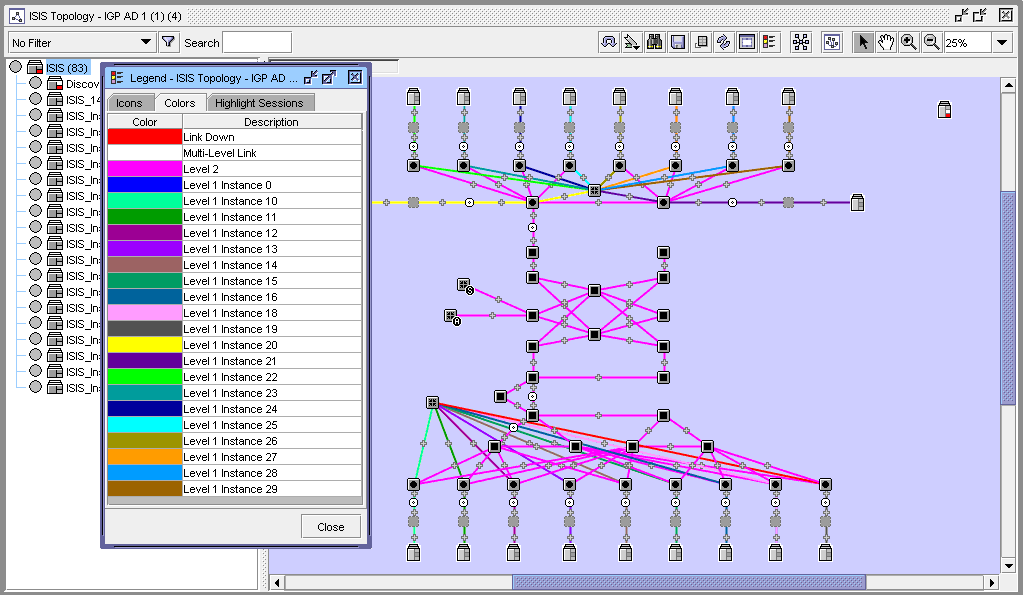This screenshot has width=1023, height=595.
Task: Click the zoom in magnifier
Action: (x=908, y=42)
